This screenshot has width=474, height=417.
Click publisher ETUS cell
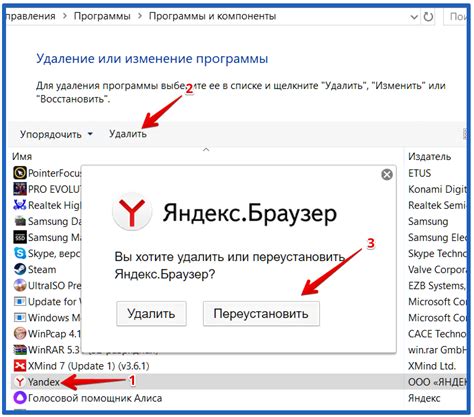coord(419,173)
